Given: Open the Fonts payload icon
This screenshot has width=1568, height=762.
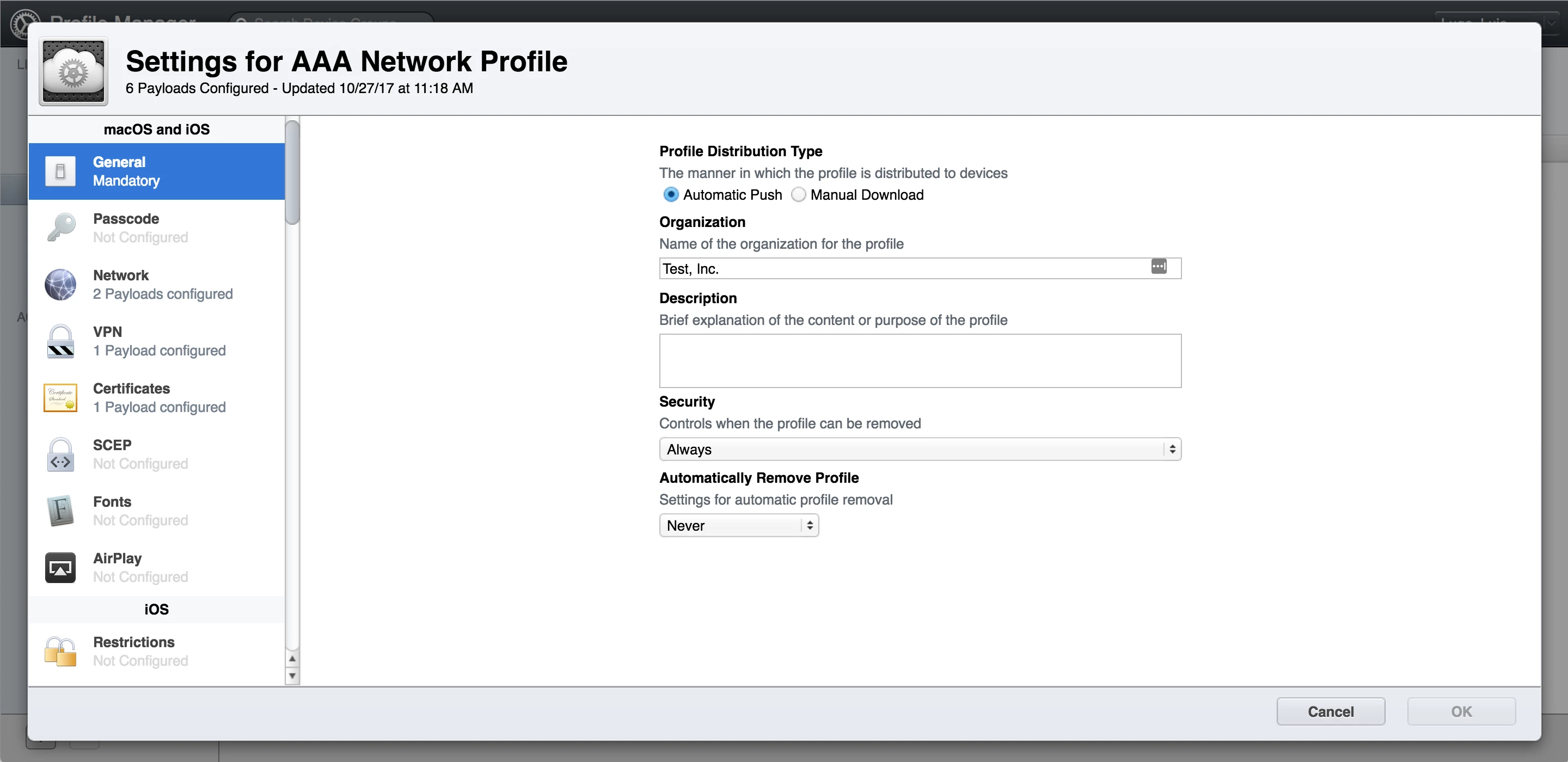Looking at the screenshot, I should 61,511.
